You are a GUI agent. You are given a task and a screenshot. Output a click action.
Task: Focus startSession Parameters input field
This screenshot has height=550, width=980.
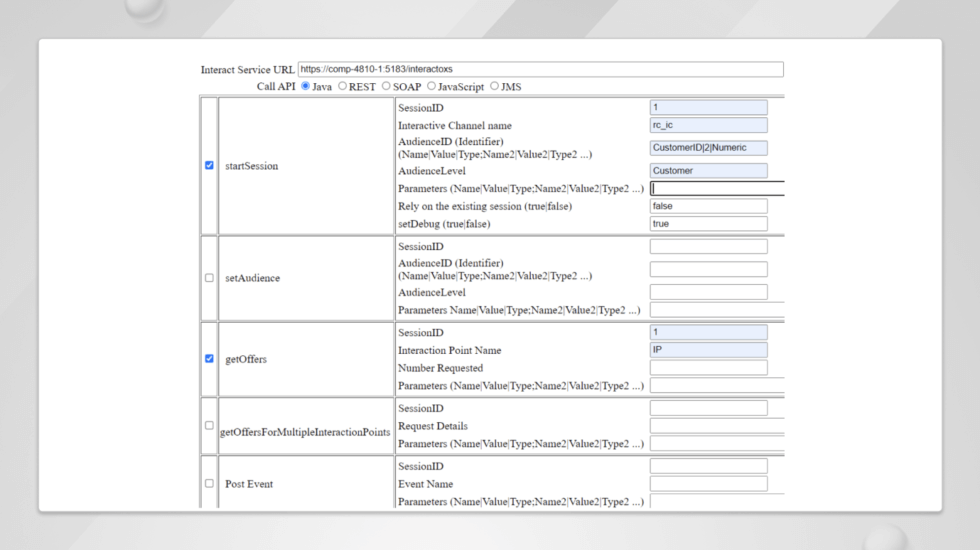[x=718, y=188]
